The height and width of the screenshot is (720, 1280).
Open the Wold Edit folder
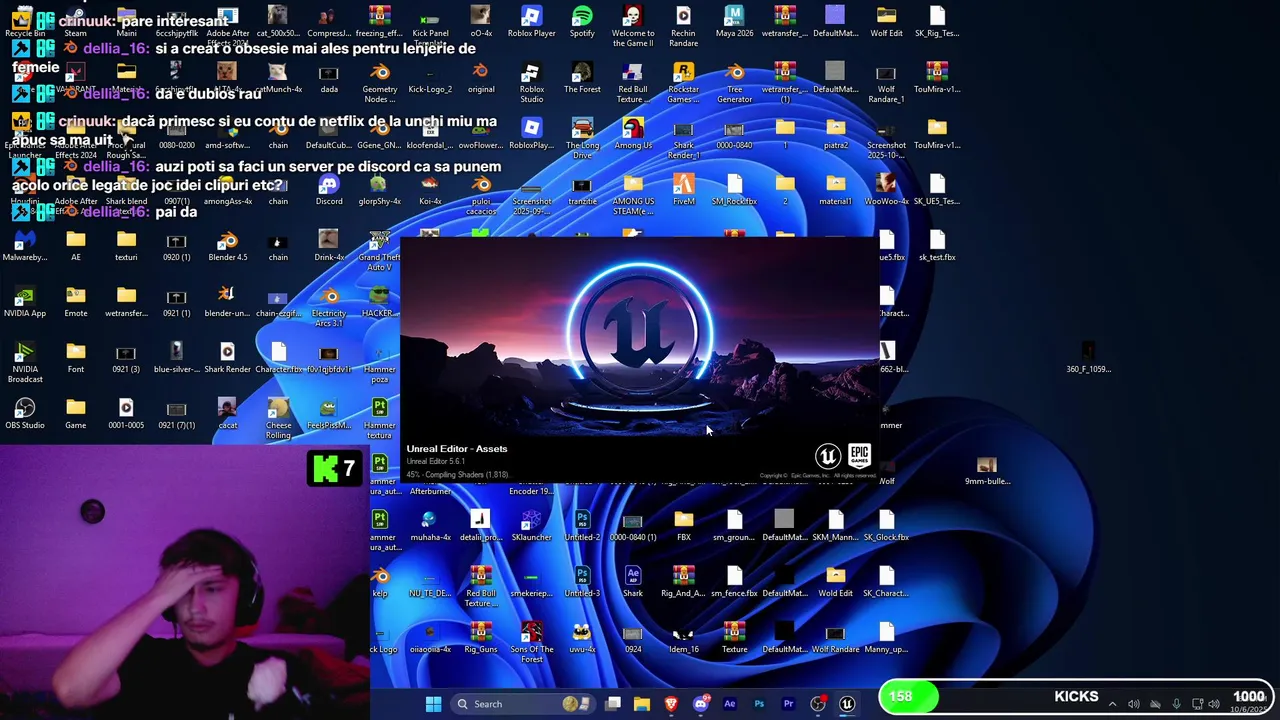pyautogui.click(x=835, y=582)
